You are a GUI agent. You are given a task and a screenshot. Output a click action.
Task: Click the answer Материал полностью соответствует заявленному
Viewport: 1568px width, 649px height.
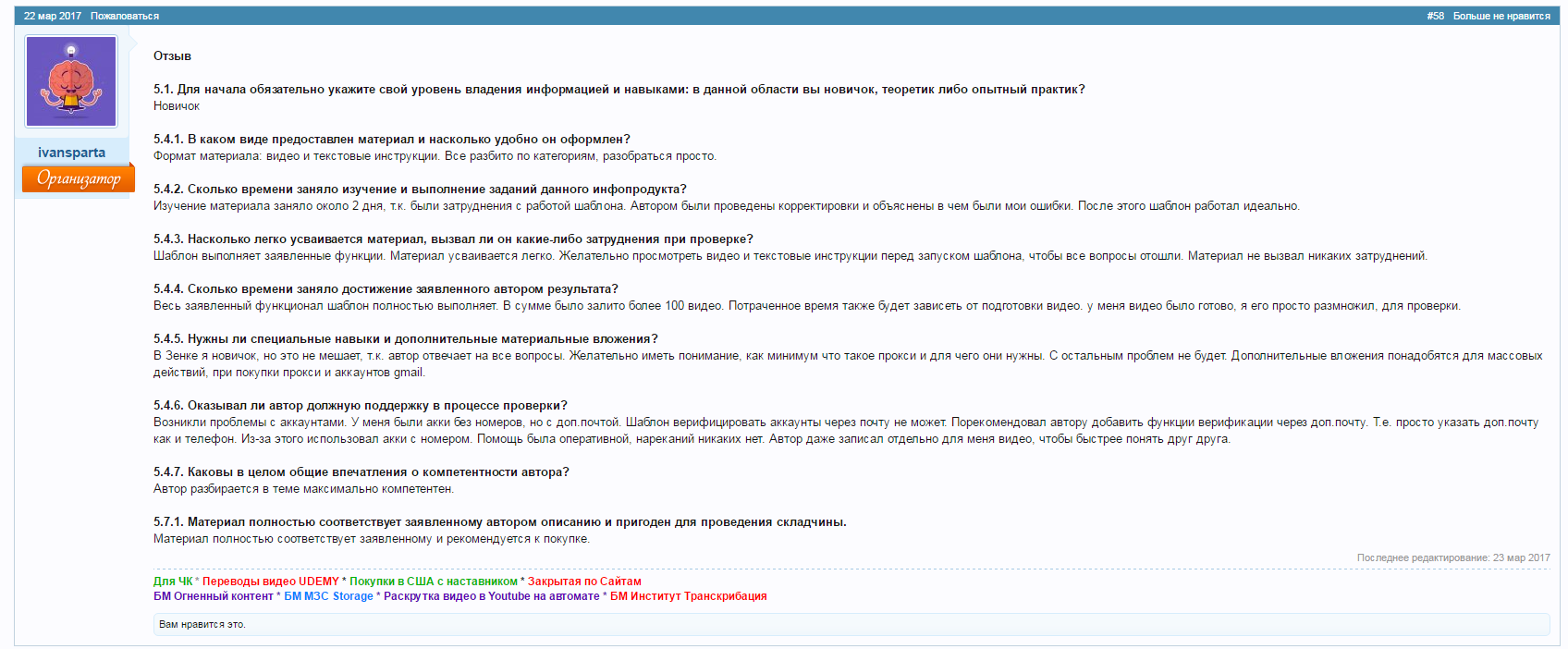click(x=372, y=539)
